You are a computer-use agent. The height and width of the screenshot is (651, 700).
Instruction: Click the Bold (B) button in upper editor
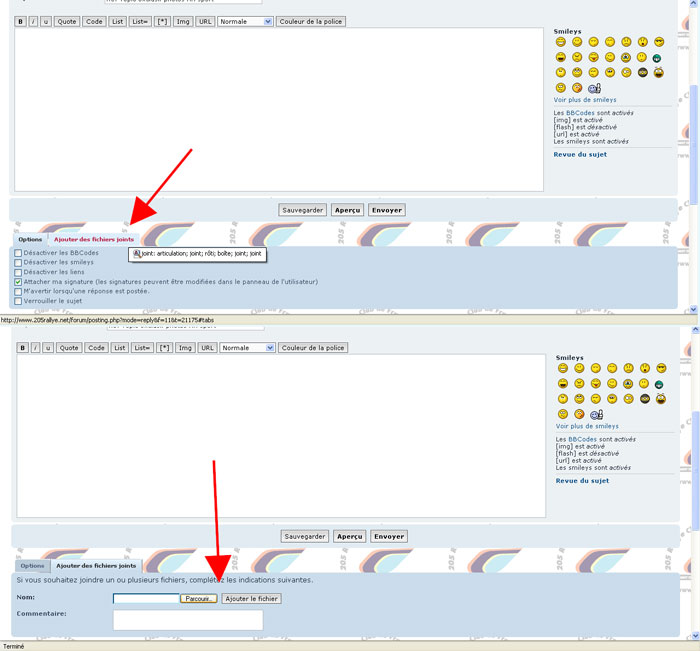pos(20,21)
